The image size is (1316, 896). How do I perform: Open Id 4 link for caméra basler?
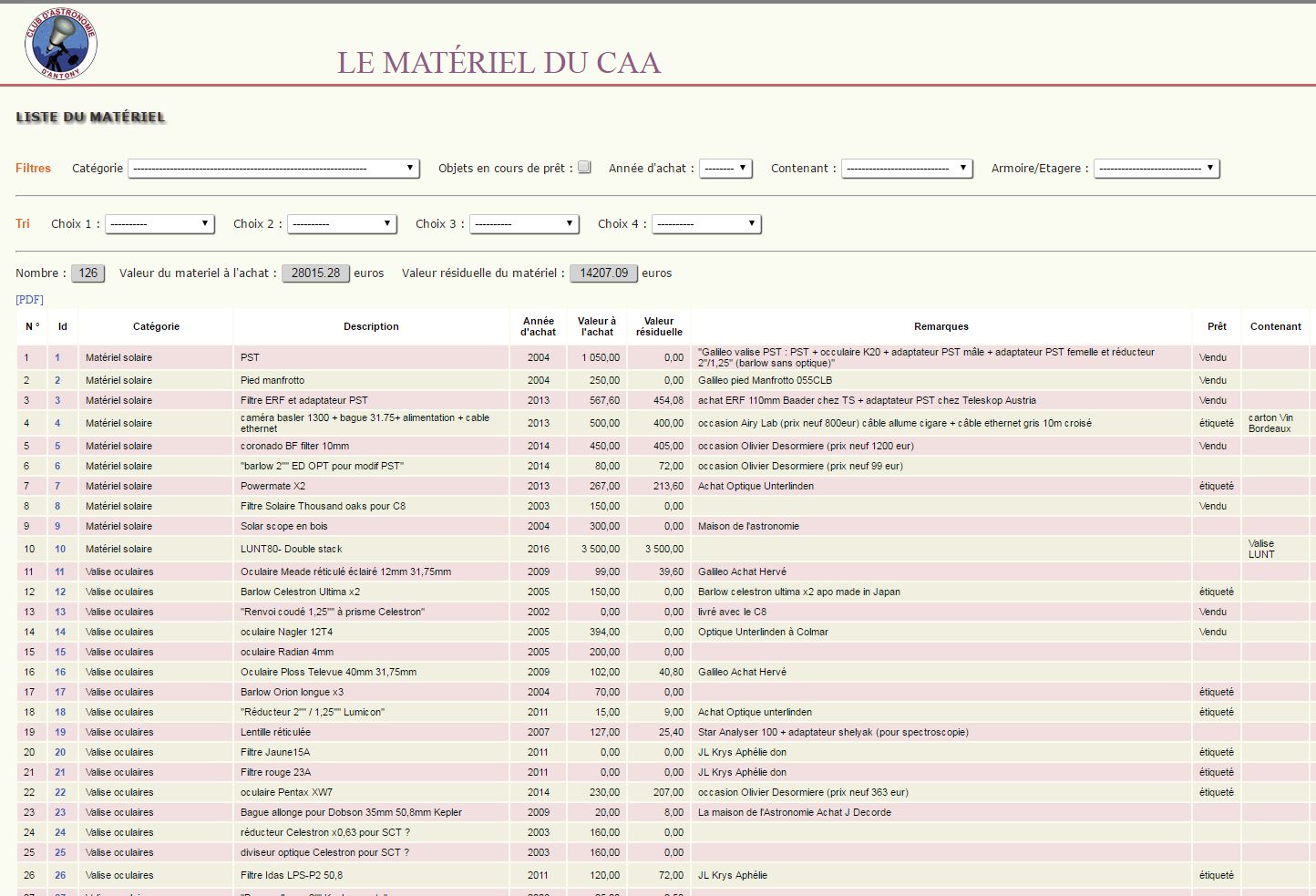click(57, 424)
